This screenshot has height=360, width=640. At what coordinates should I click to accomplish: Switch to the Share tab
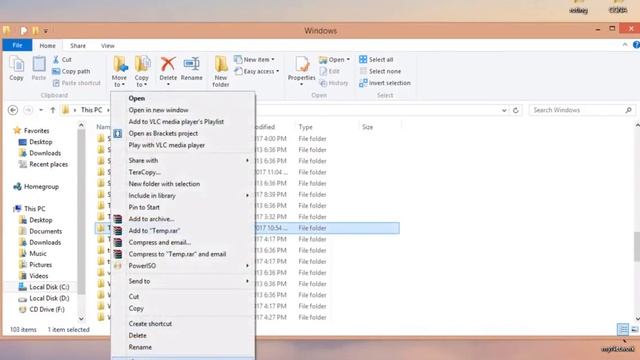tap(78, 46)
